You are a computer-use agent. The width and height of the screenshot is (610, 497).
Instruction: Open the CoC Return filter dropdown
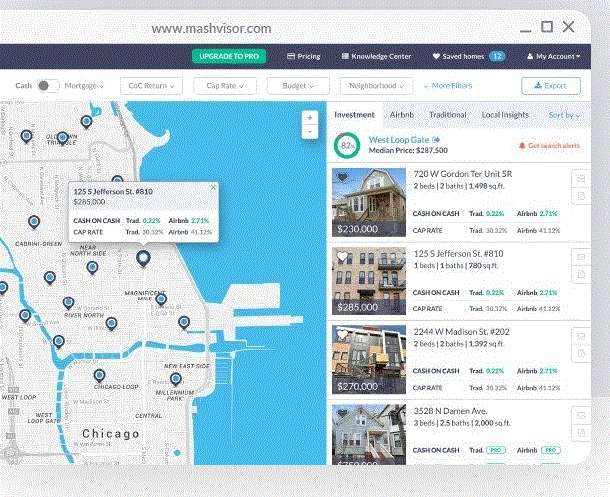pos(151,86)
